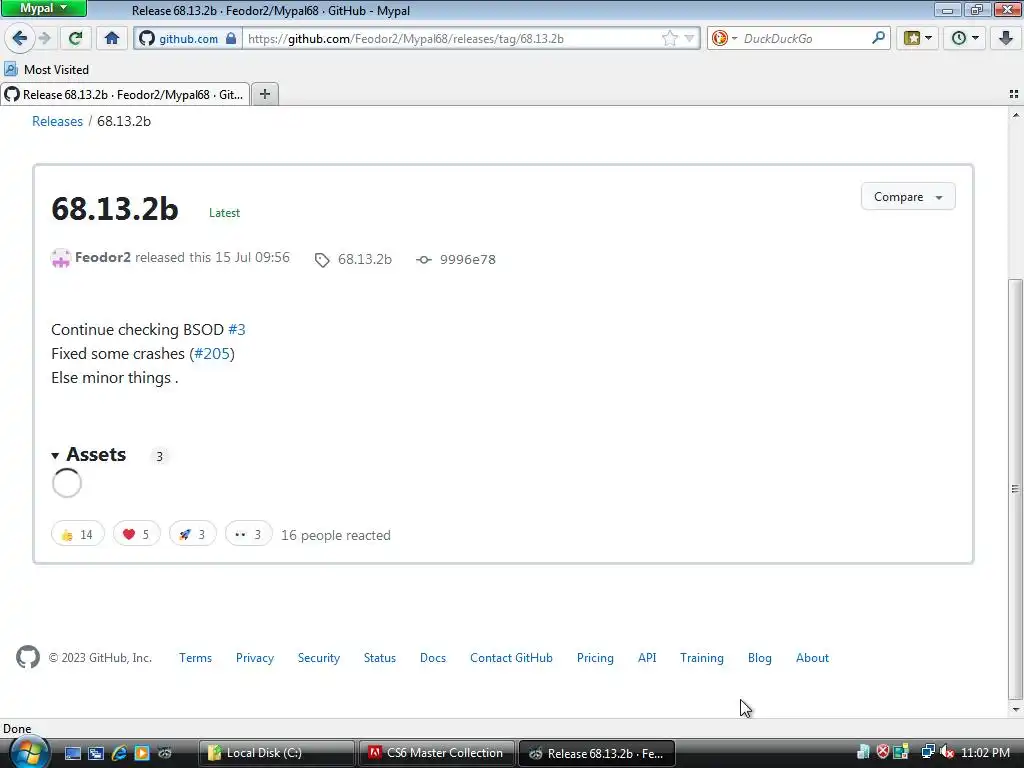Click the address bar URL field
Viewport: 1024px width, 768px height.
click(x=451, y=39)
